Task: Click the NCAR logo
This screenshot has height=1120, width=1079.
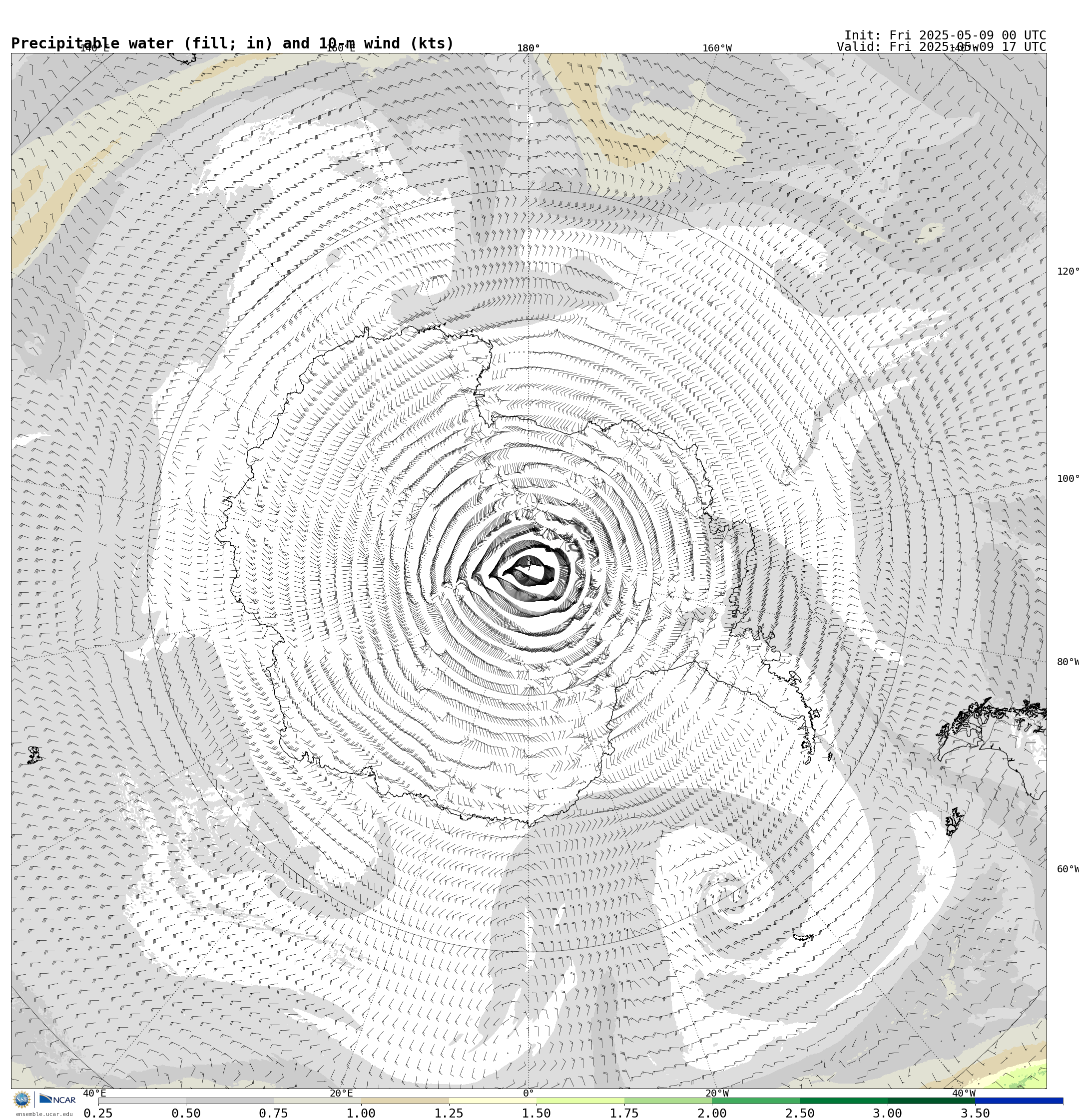Action: [x=57, y=1099]
